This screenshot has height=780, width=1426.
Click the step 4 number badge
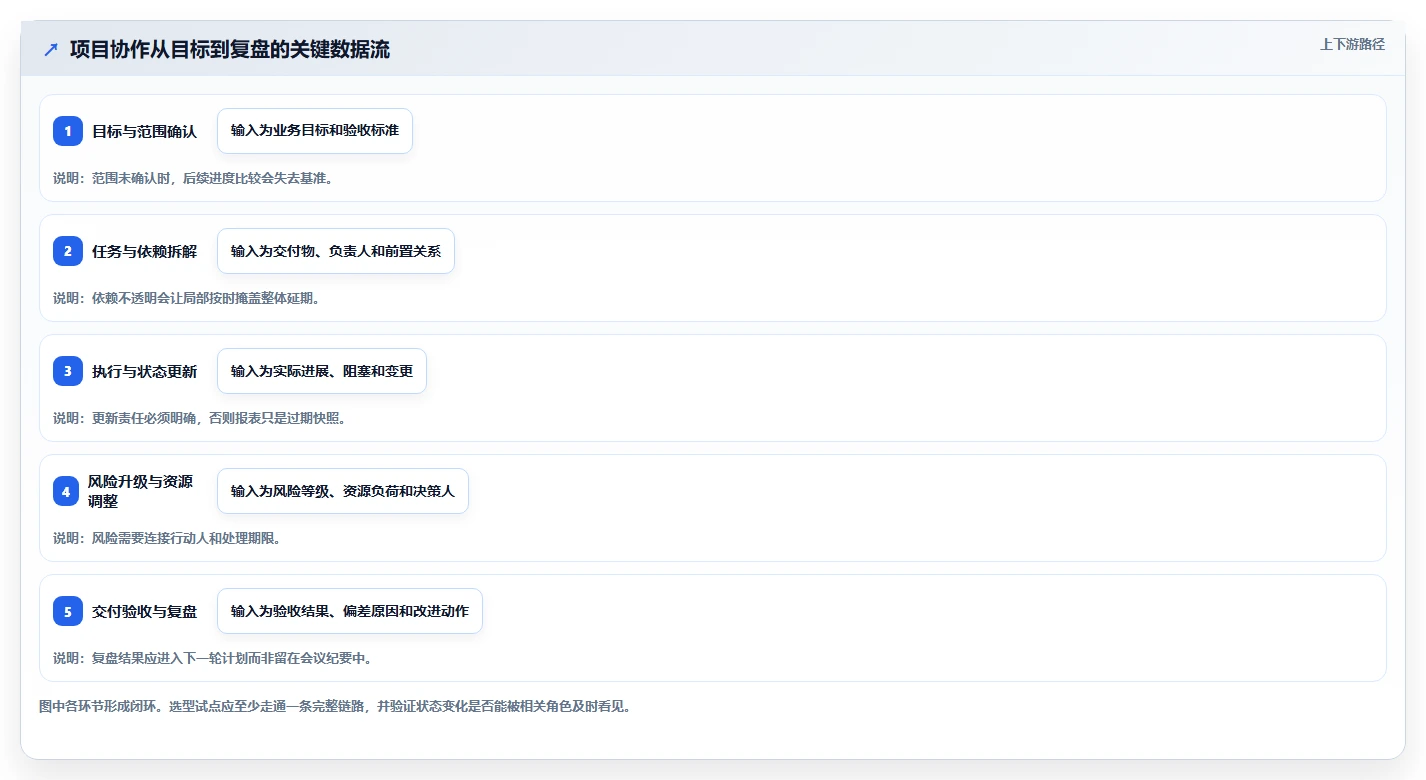coord(68,491)
